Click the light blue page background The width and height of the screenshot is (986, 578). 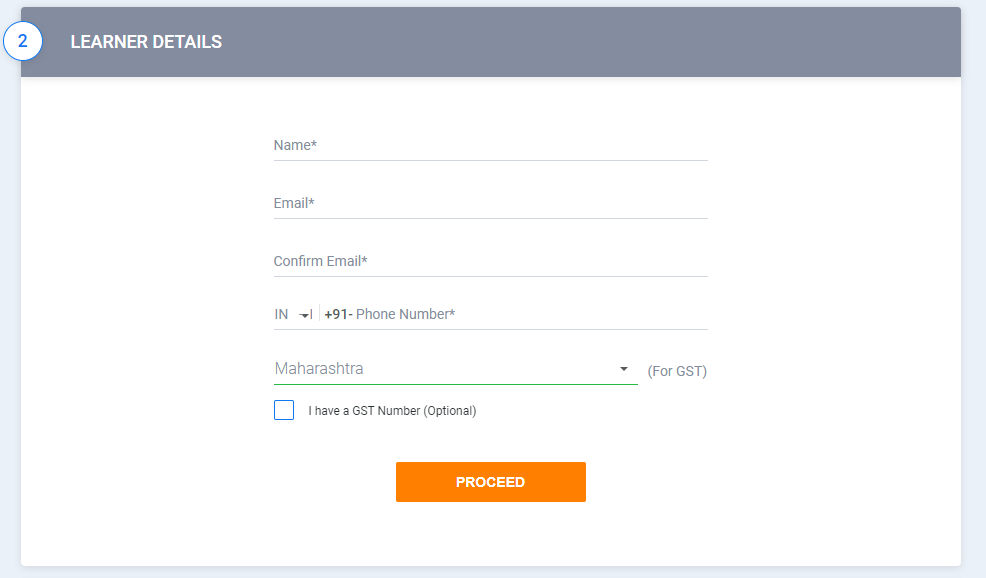click(x=974, y=300)
